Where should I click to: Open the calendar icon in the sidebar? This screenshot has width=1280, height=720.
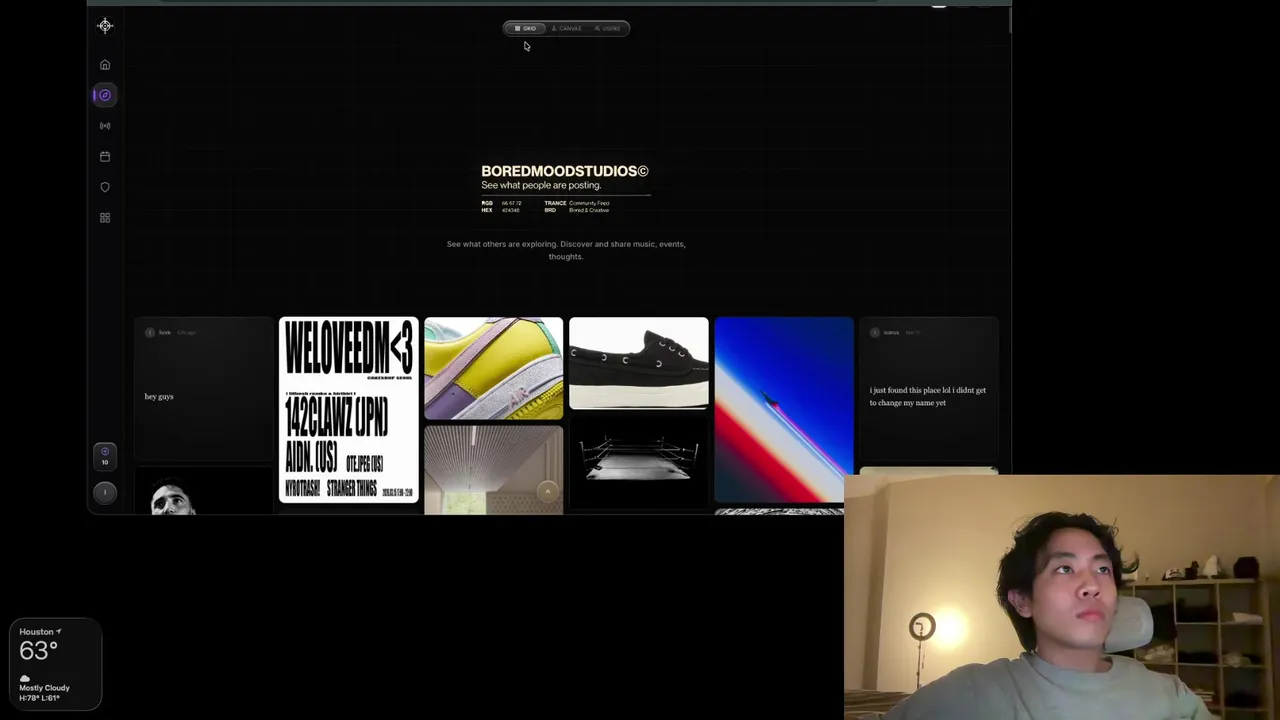click(x=105, y=157)
